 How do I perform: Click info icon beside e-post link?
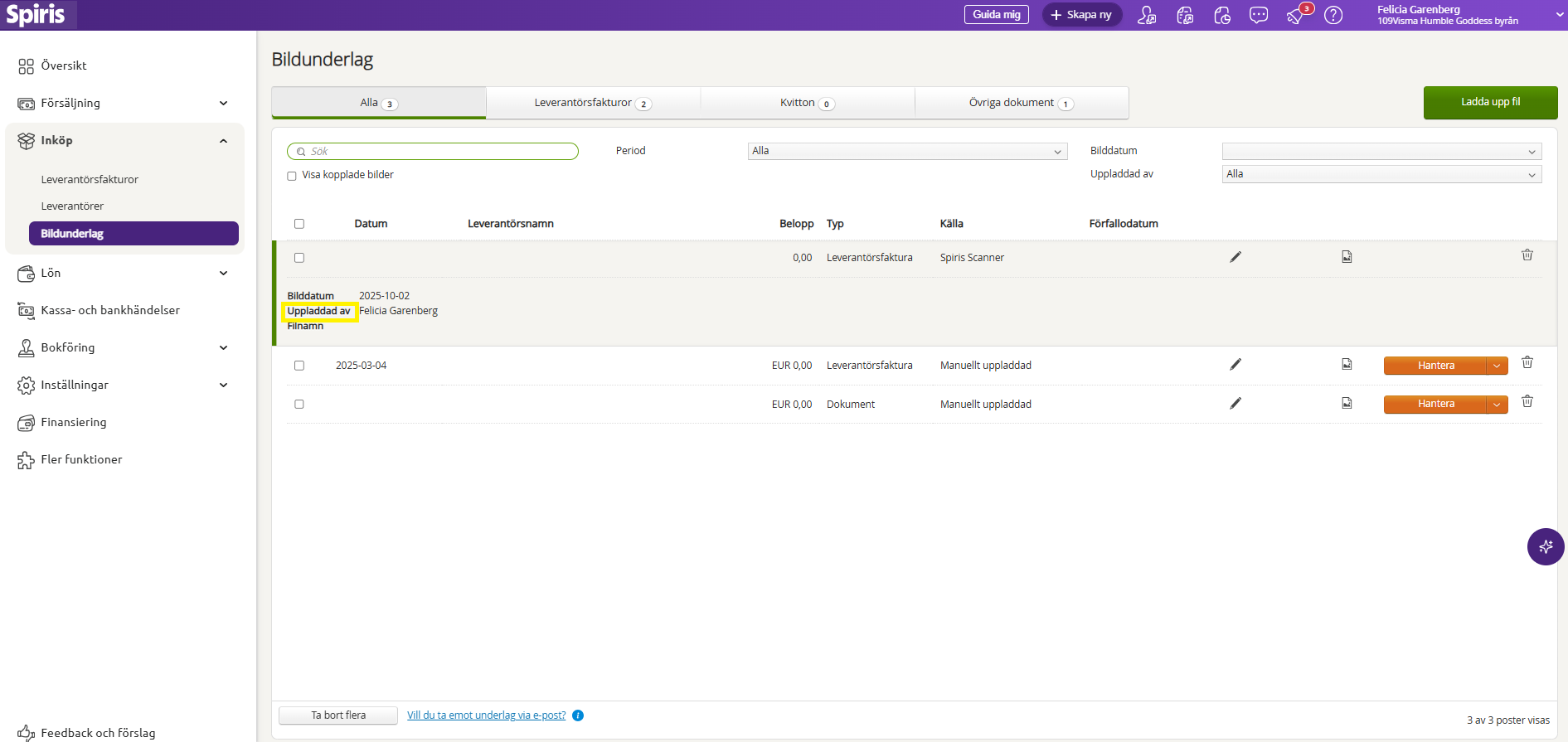click(x=578, y=715)
